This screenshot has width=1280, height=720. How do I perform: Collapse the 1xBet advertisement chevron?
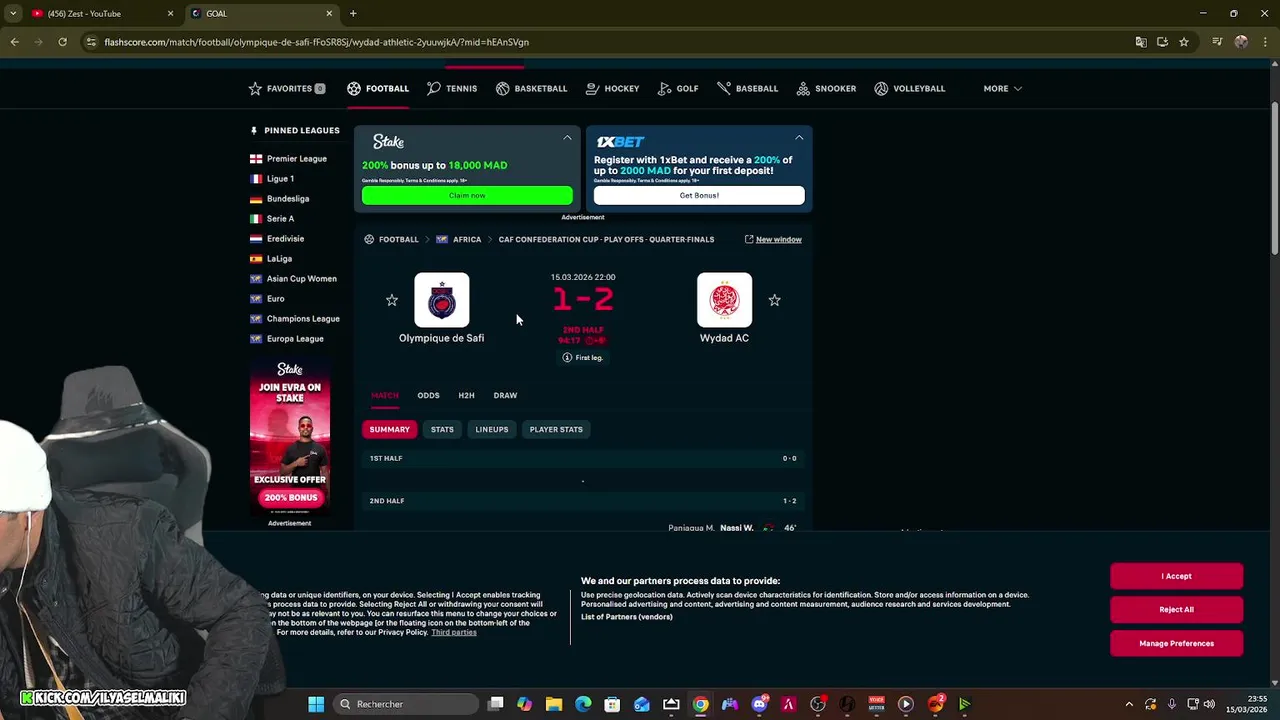[799, 138]
